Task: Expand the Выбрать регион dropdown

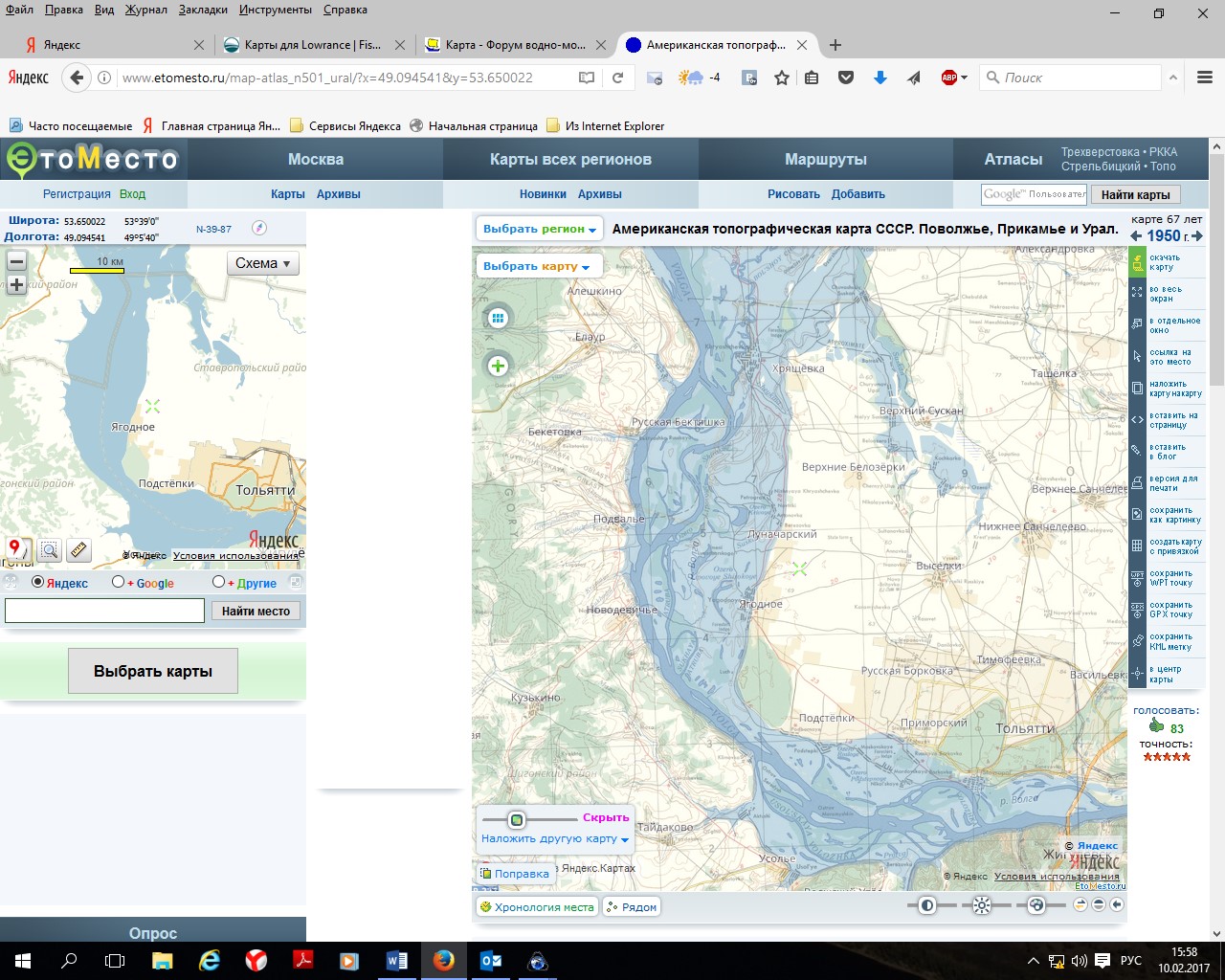Action: point(540,229)
